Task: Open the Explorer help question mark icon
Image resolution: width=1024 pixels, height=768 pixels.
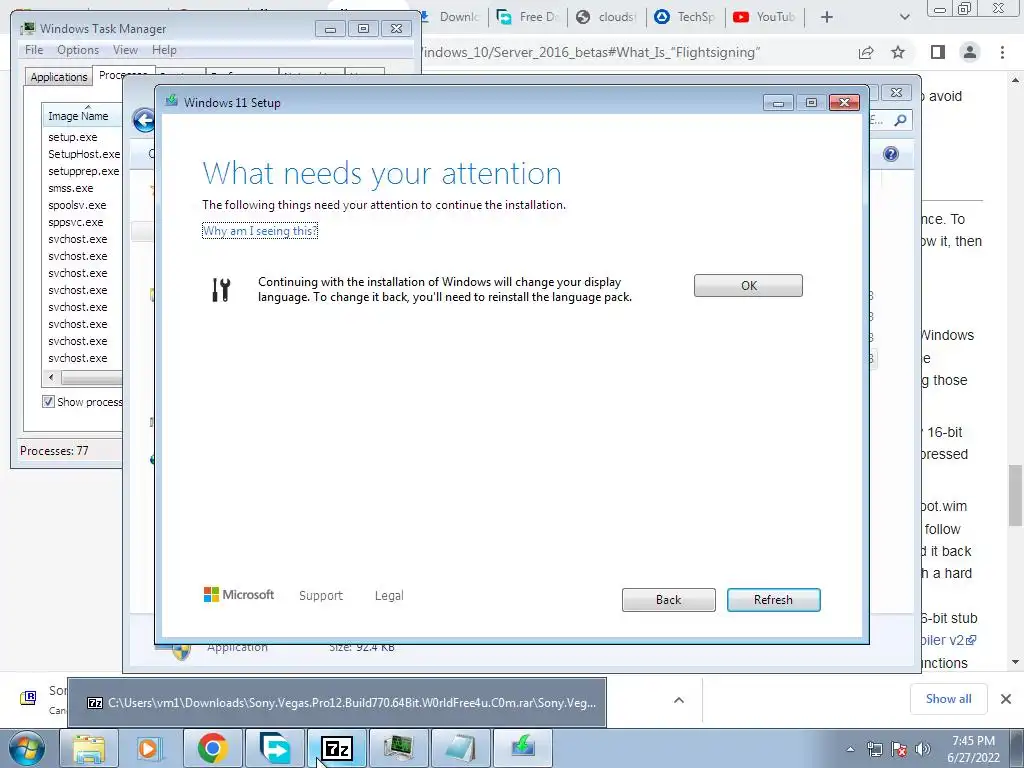Action: point(891,154)
